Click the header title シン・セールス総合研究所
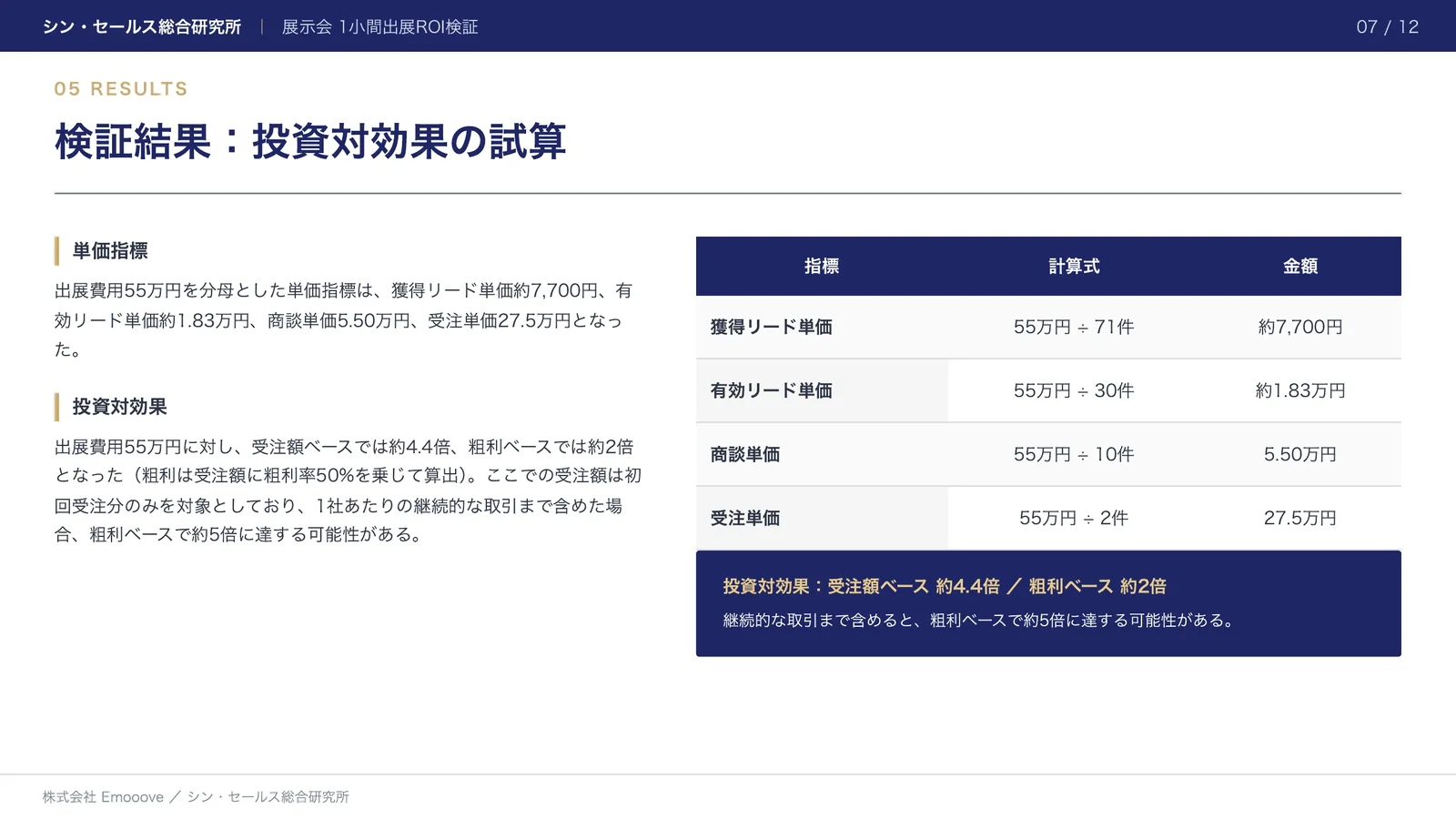This screenshot has width=1456, height=819. pyautogui.click(x=142, y=26)
